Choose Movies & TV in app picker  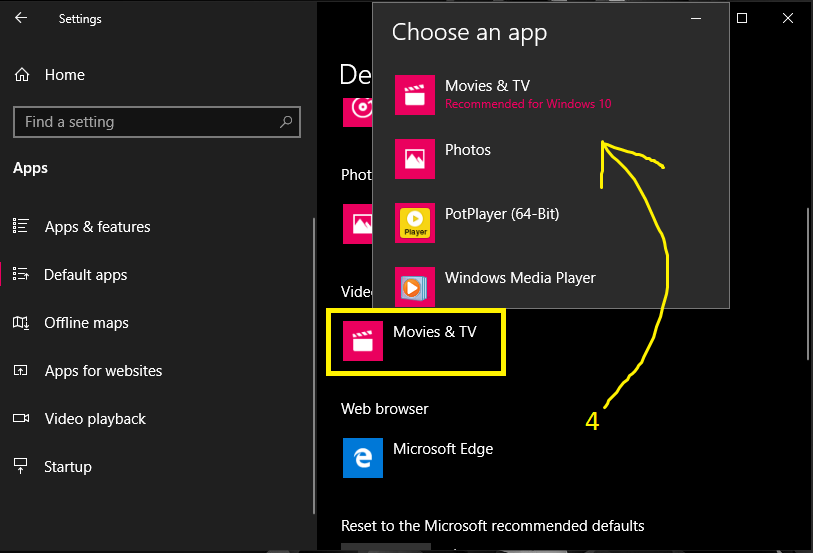pyautogui.click(x=551, y=95)
